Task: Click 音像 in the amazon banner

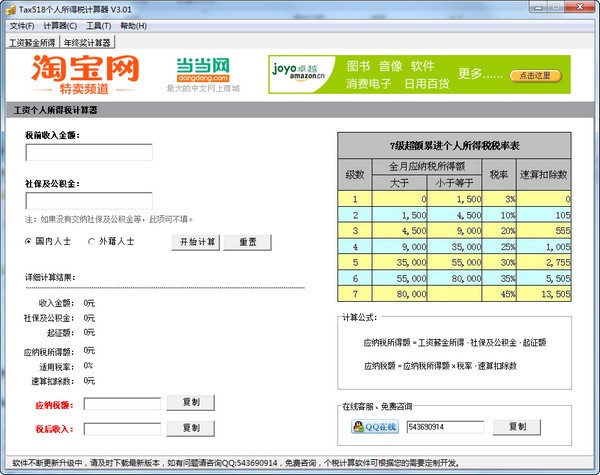Action: point(391,66)
